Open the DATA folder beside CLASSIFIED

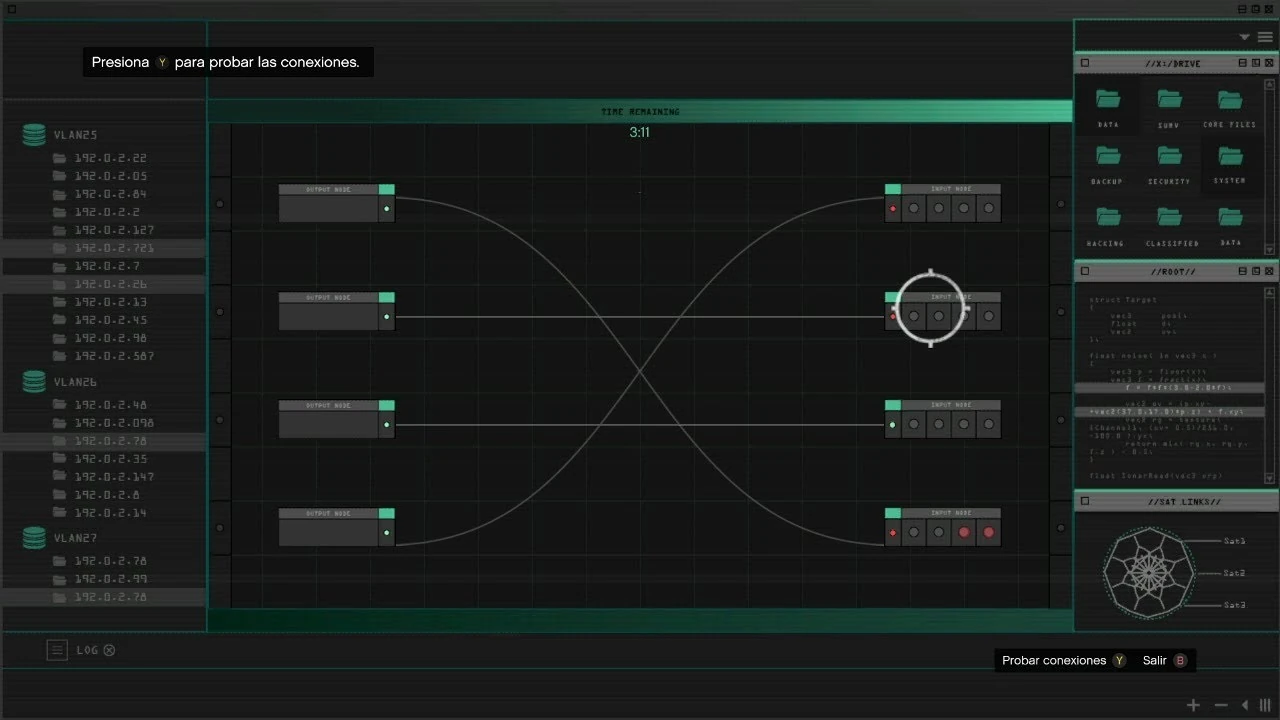point(1230,217)
